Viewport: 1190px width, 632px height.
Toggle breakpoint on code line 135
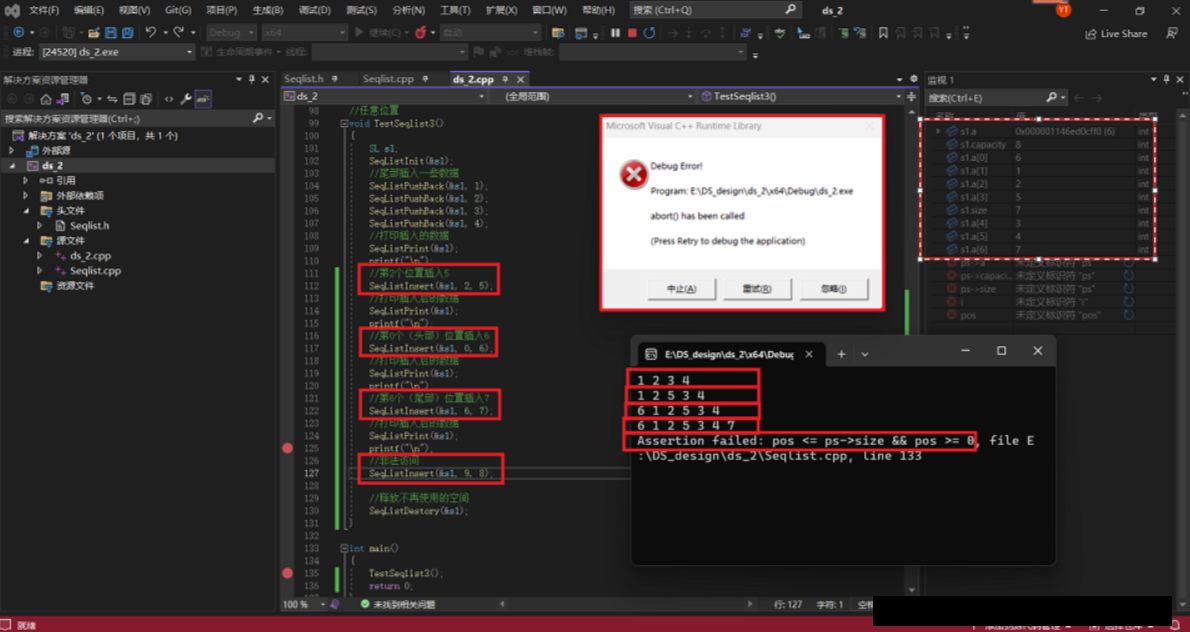tap(287, 573)
